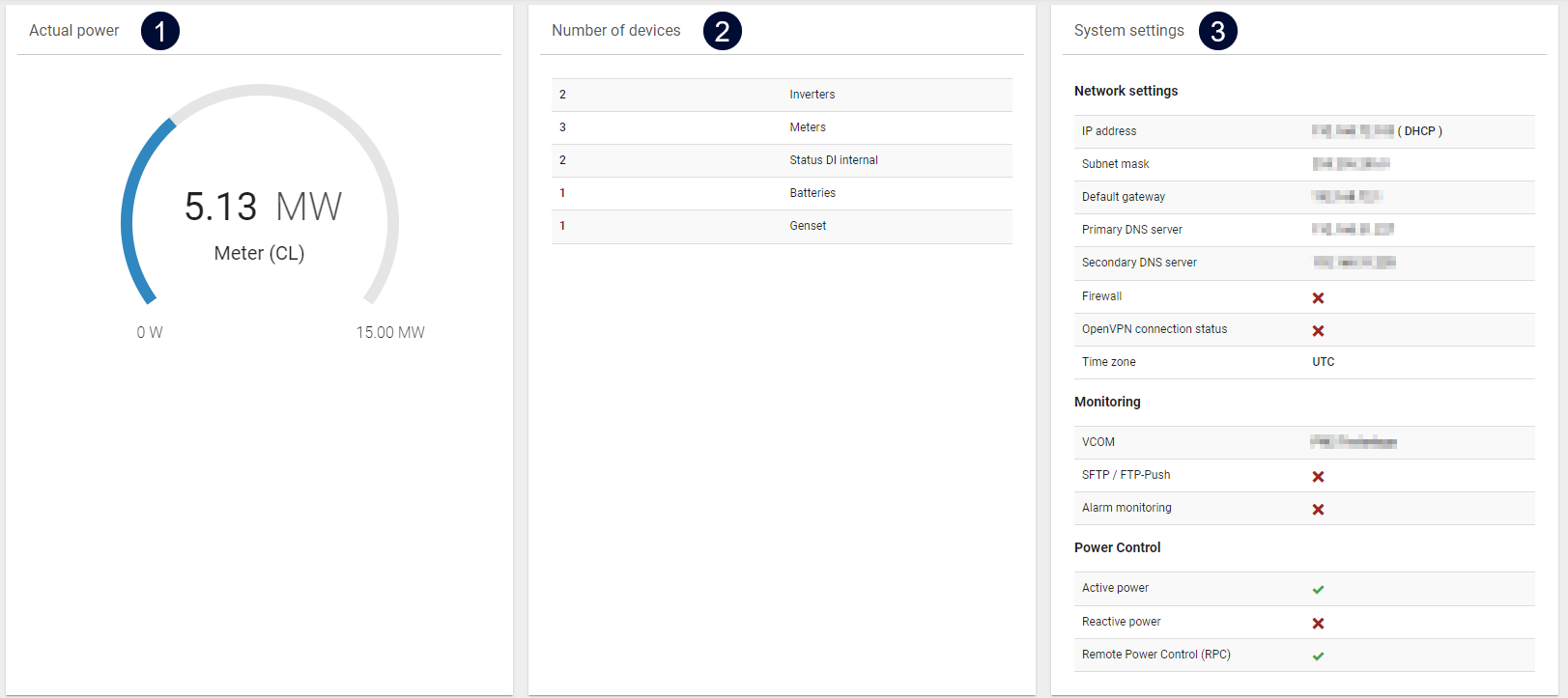Click the OpenVPN connection status red X

1318,331
